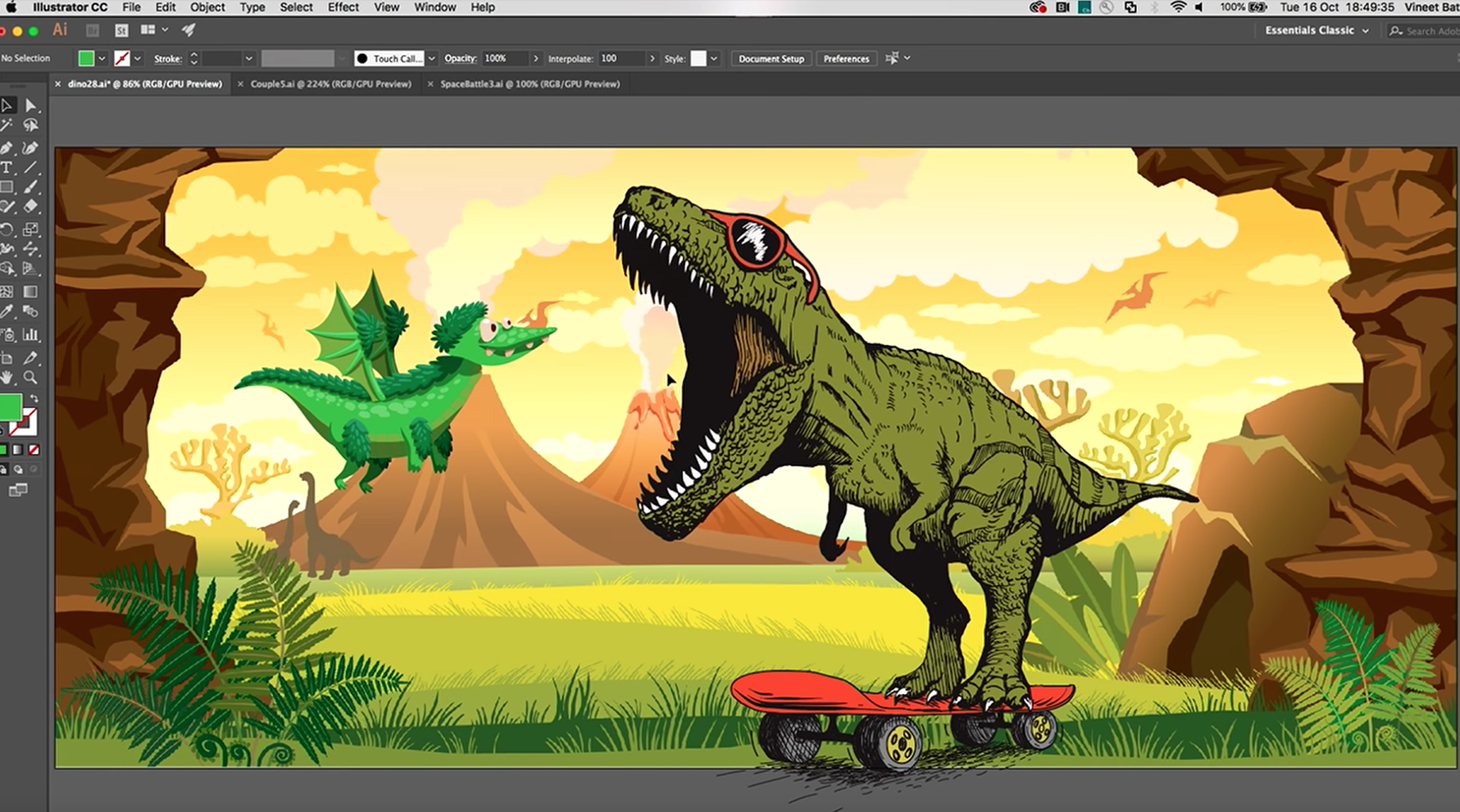Image resolution: width=1460 pixels, height=812 pixels.
Task: Select the Magic Wand tool
Action: point(7,125)
